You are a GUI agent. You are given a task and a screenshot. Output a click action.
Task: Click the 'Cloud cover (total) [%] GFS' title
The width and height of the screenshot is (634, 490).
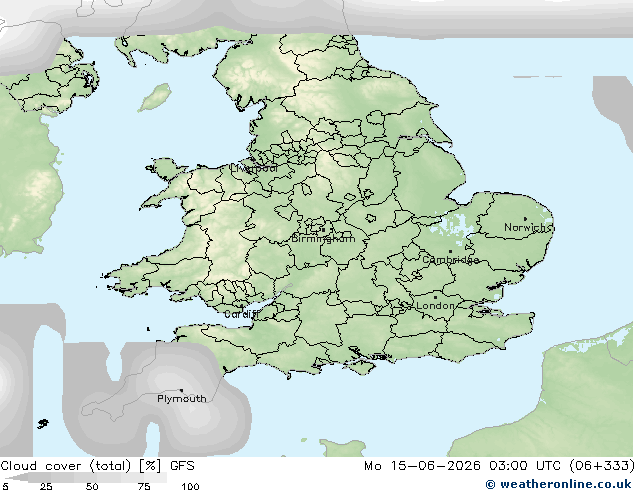coord(97,466)
